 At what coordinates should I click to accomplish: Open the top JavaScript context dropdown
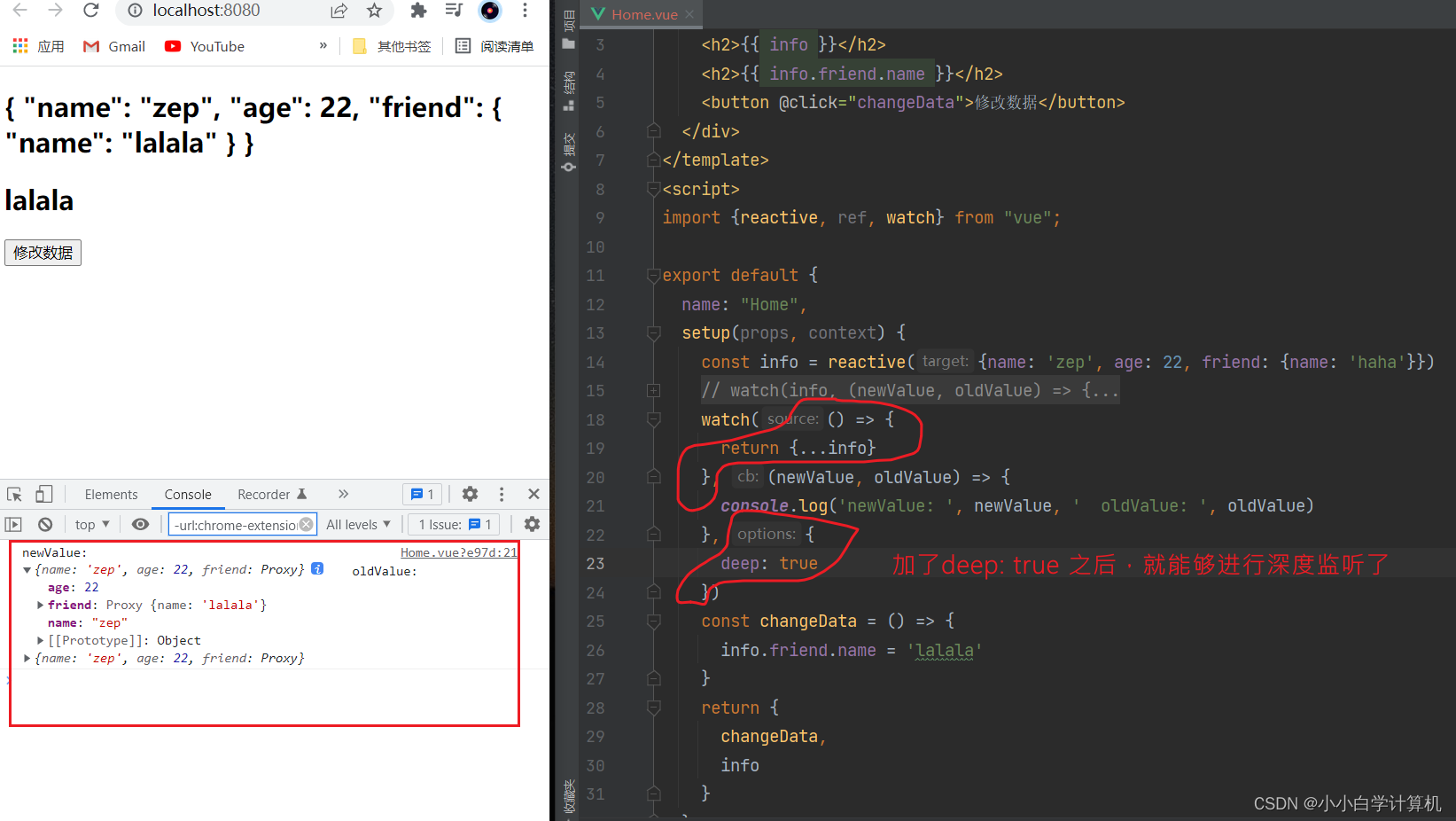pos(92,524)
